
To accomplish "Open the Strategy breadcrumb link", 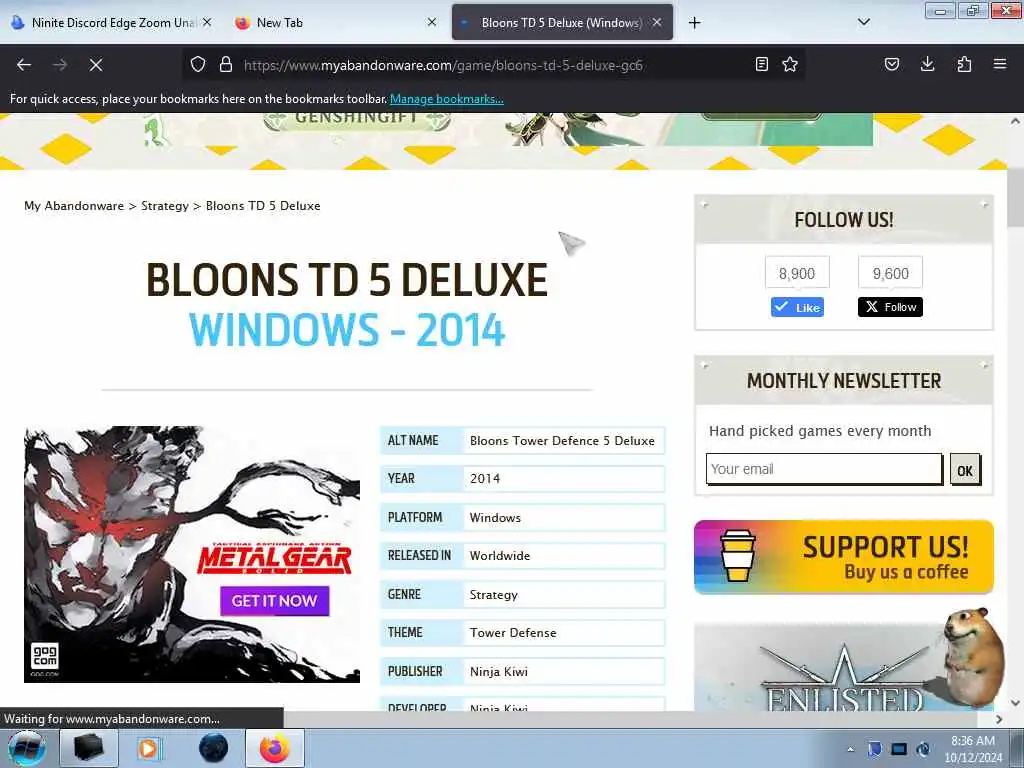I will pyautogui.click(x=165, y=206).
